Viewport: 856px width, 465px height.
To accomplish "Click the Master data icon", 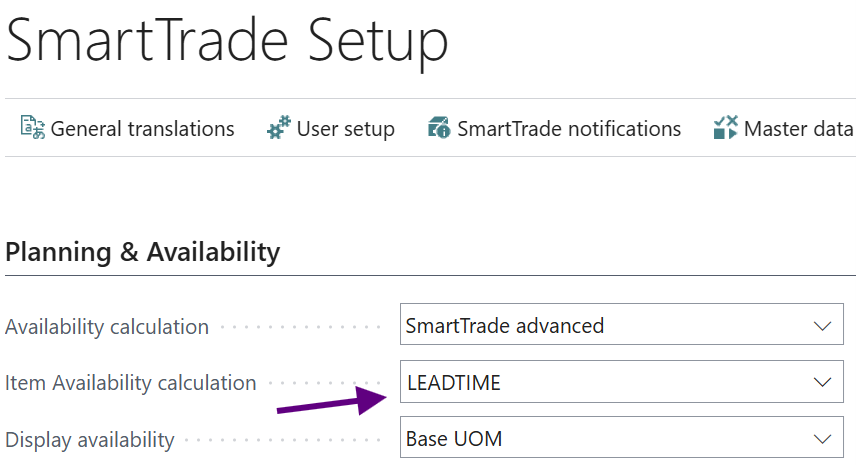I will click(x=725, y=128).
